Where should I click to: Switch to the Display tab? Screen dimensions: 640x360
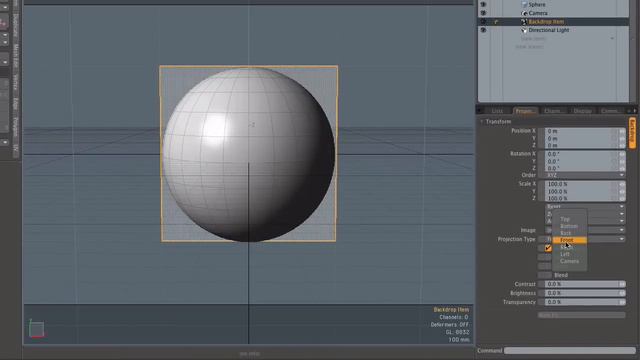(582, 111)
